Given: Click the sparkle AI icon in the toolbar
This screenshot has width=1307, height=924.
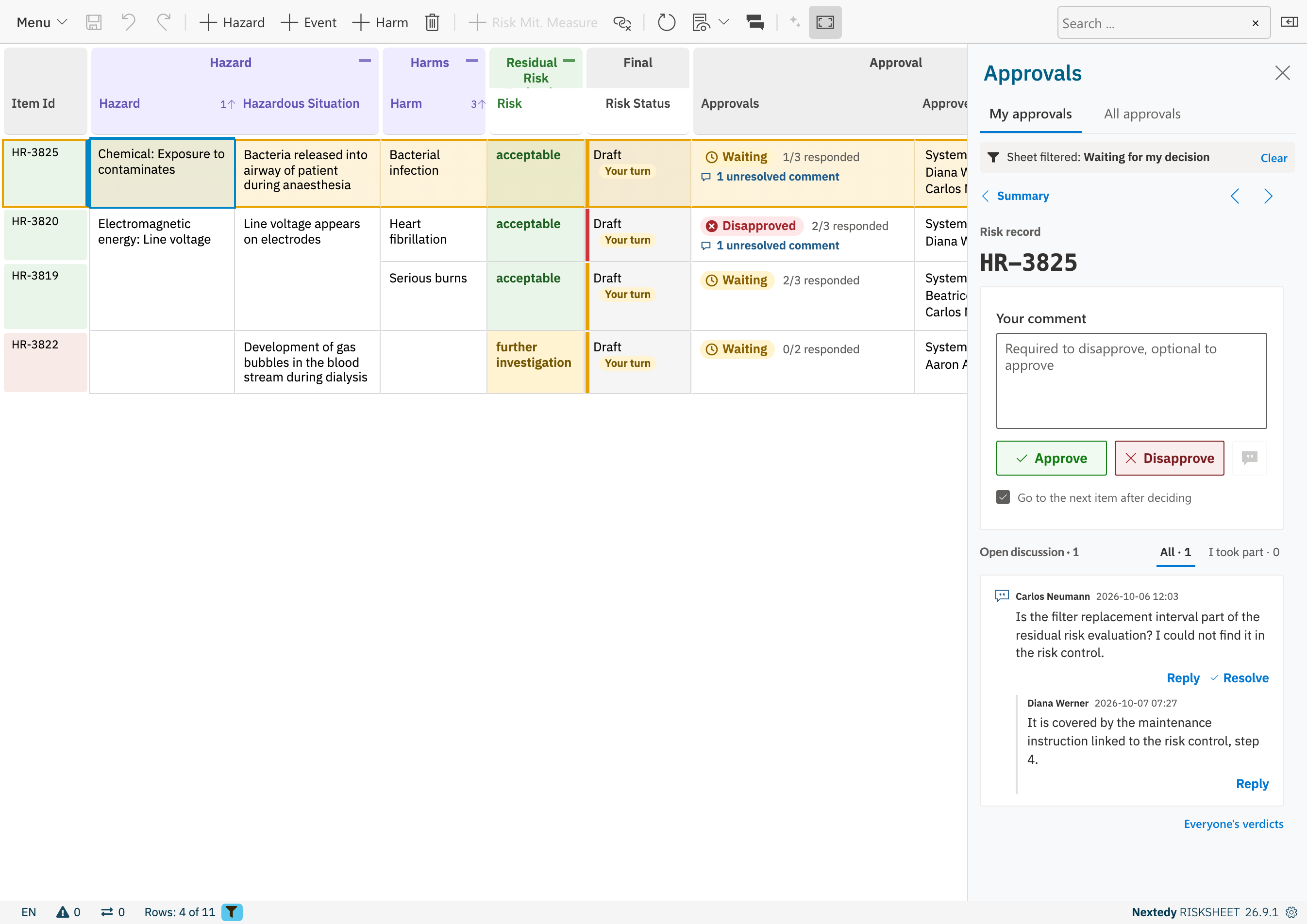Looking at the screenshot, I should [x=795, y=23].
